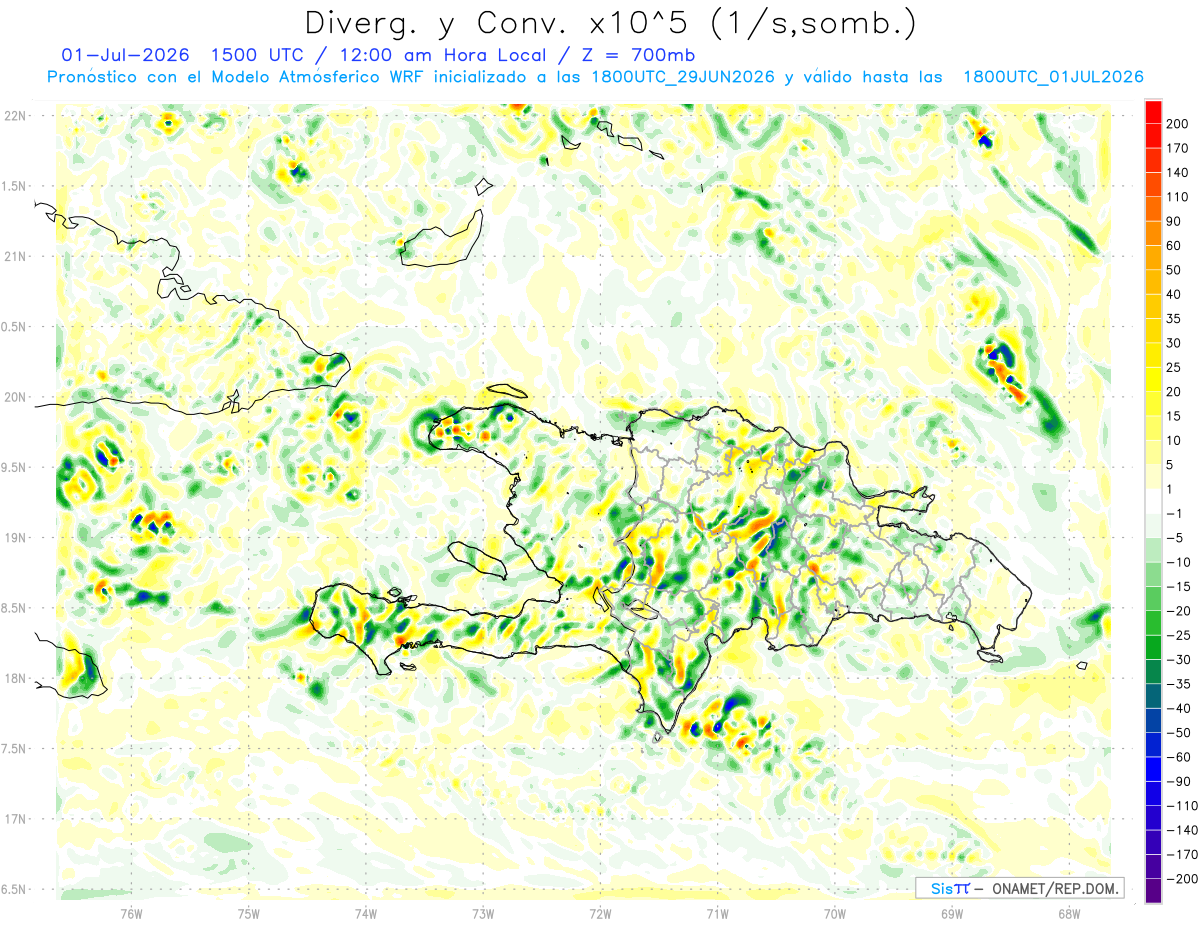Click the 9.5N latitude label
The height and width of the screenshot is (927, 1200).
click(15, 467)
